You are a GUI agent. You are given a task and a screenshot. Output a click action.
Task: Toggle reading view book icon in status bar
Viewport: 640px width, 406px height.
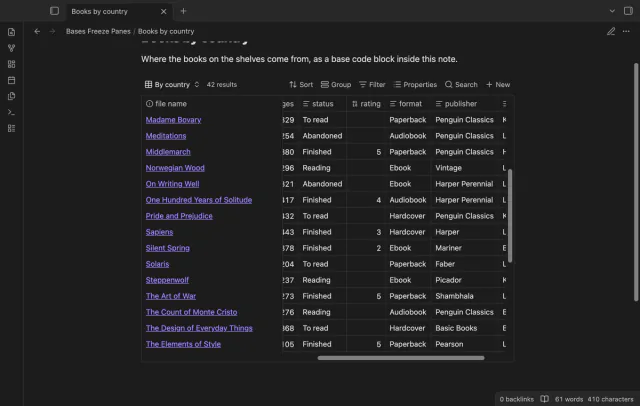(544, 399)
